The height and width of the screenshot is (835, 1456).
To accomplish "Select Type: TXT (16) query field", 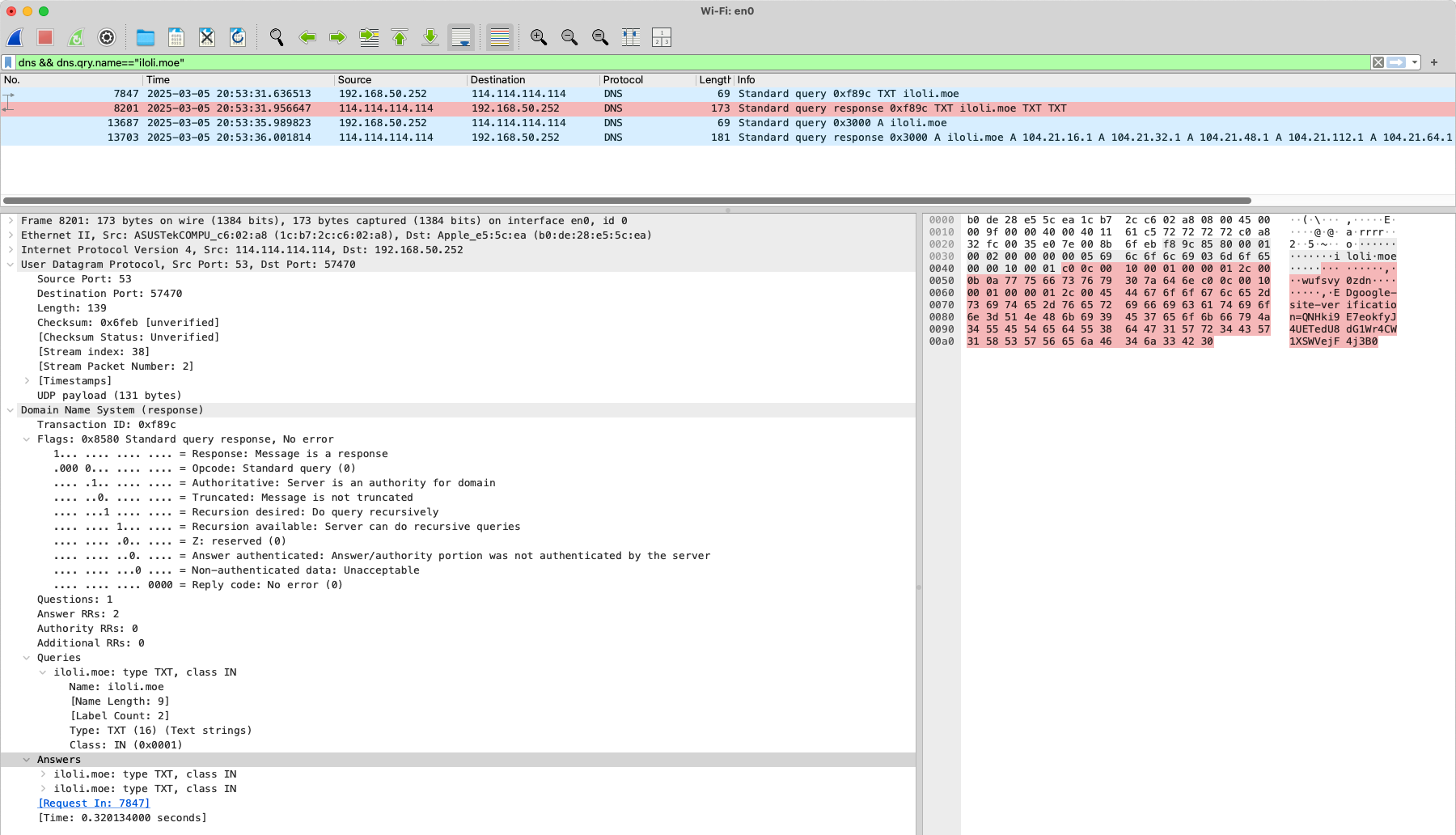I will point(161,731).
